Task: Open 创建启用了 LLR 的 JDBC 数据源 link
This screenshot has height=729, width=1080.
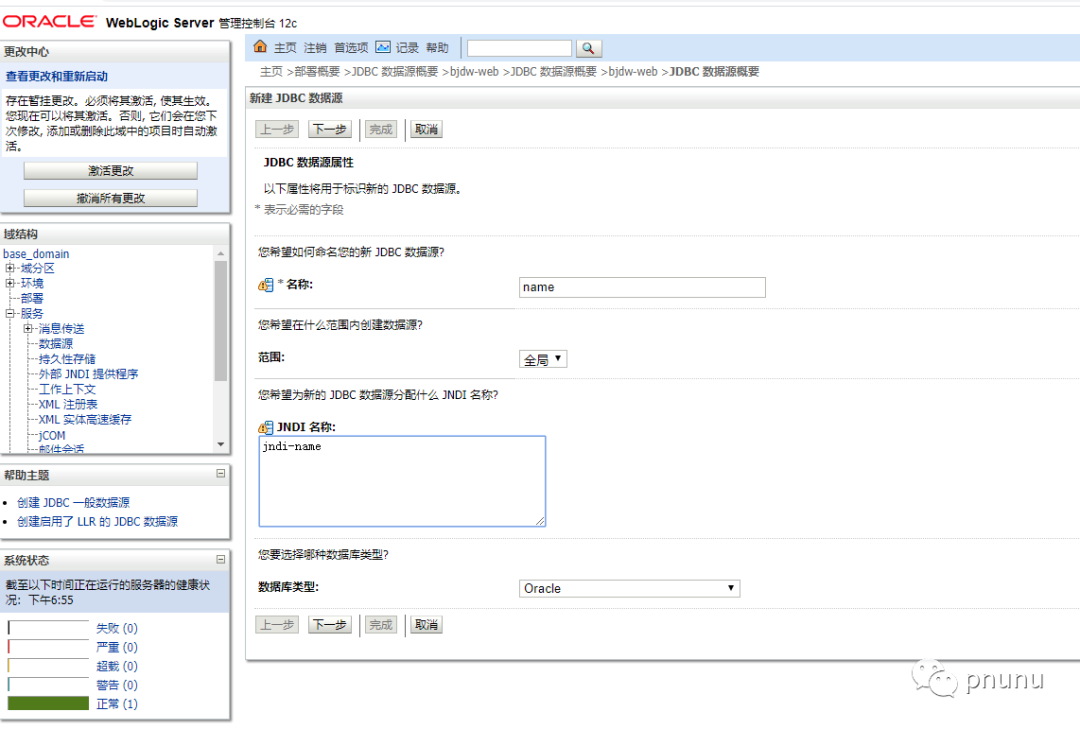Action: (97, 522)
